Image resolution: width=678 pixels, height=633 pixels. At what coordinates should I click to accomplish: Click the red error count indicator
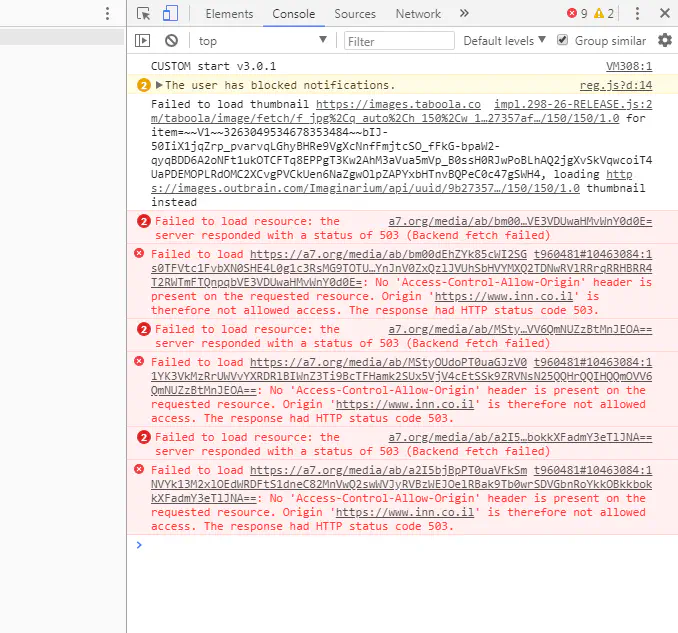click(x=577, y=14)
